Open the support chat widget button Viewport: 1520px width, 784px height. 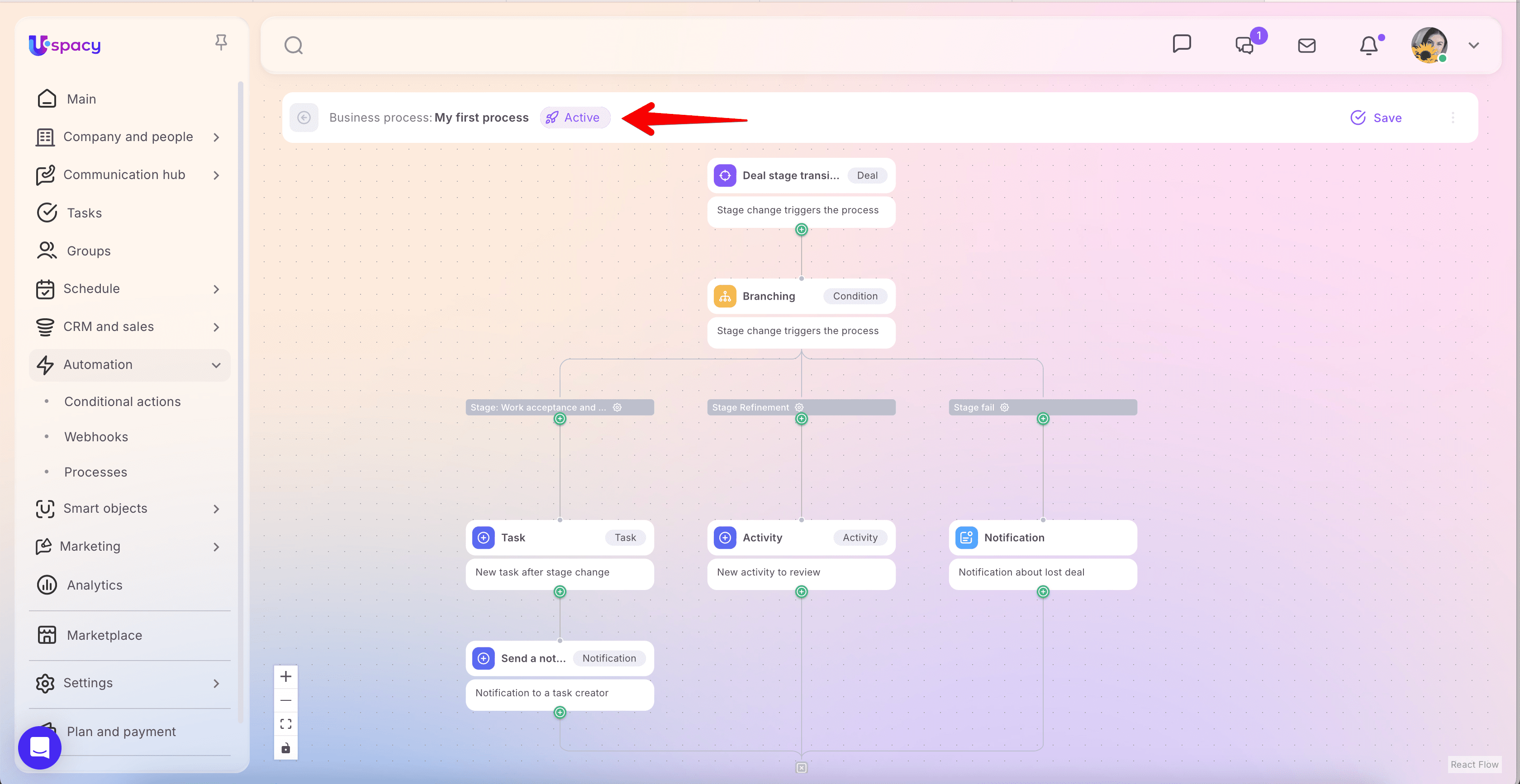tap(39, 747)
